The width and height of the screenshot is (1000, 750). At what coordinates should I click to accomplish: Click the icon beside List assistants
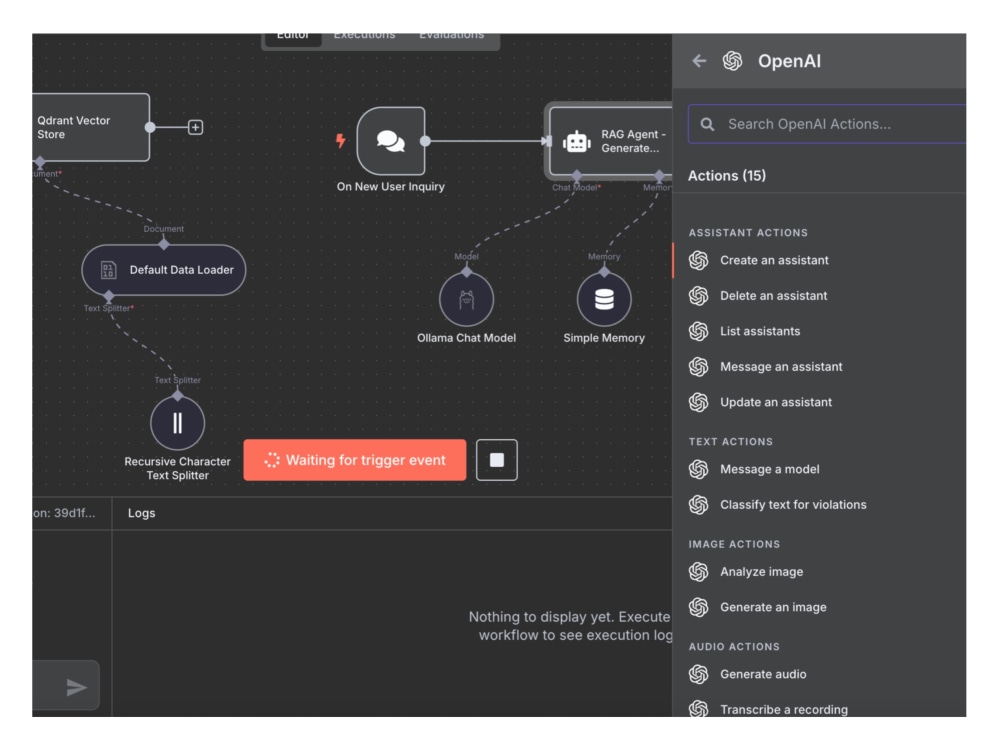tap(698, 331)
